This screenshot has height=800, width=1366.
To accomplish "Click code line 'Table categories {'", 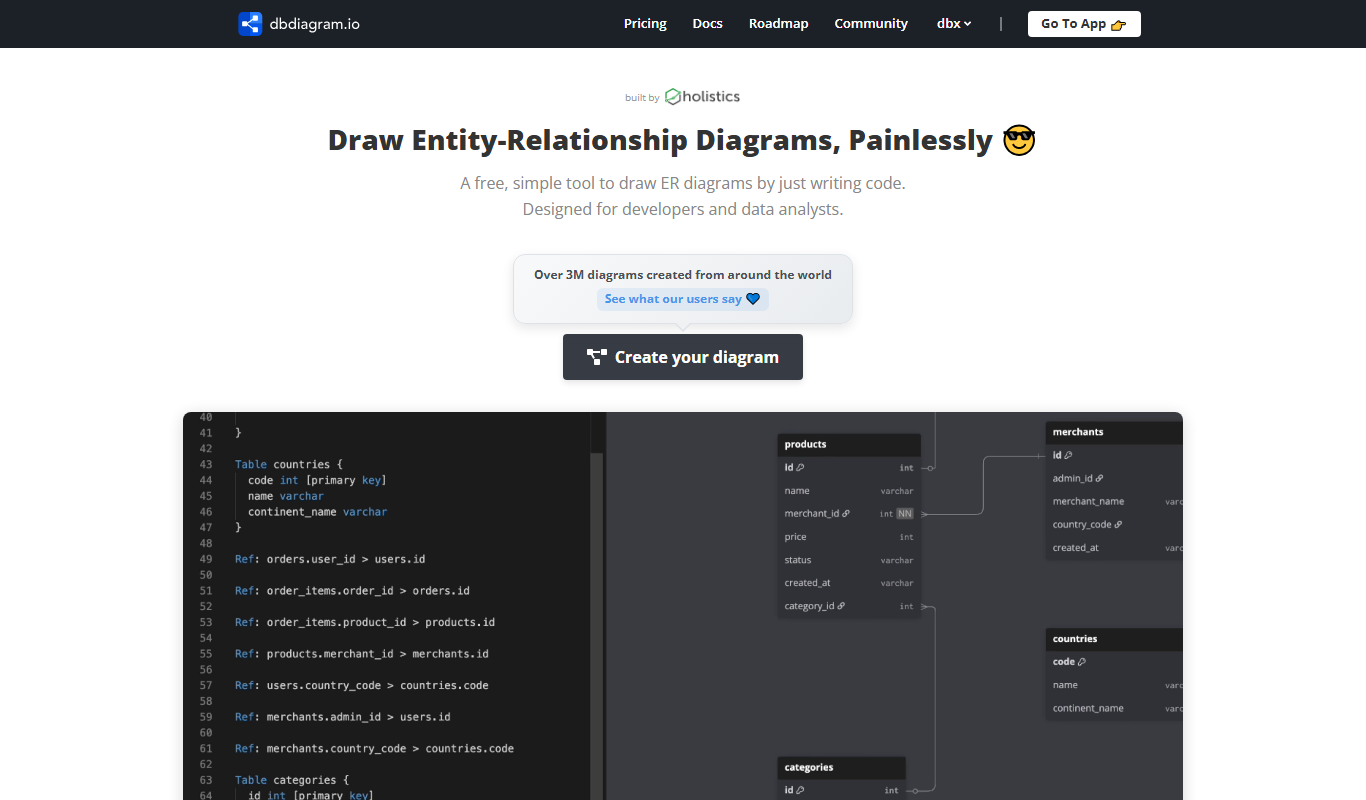I will tap(292, 780).
